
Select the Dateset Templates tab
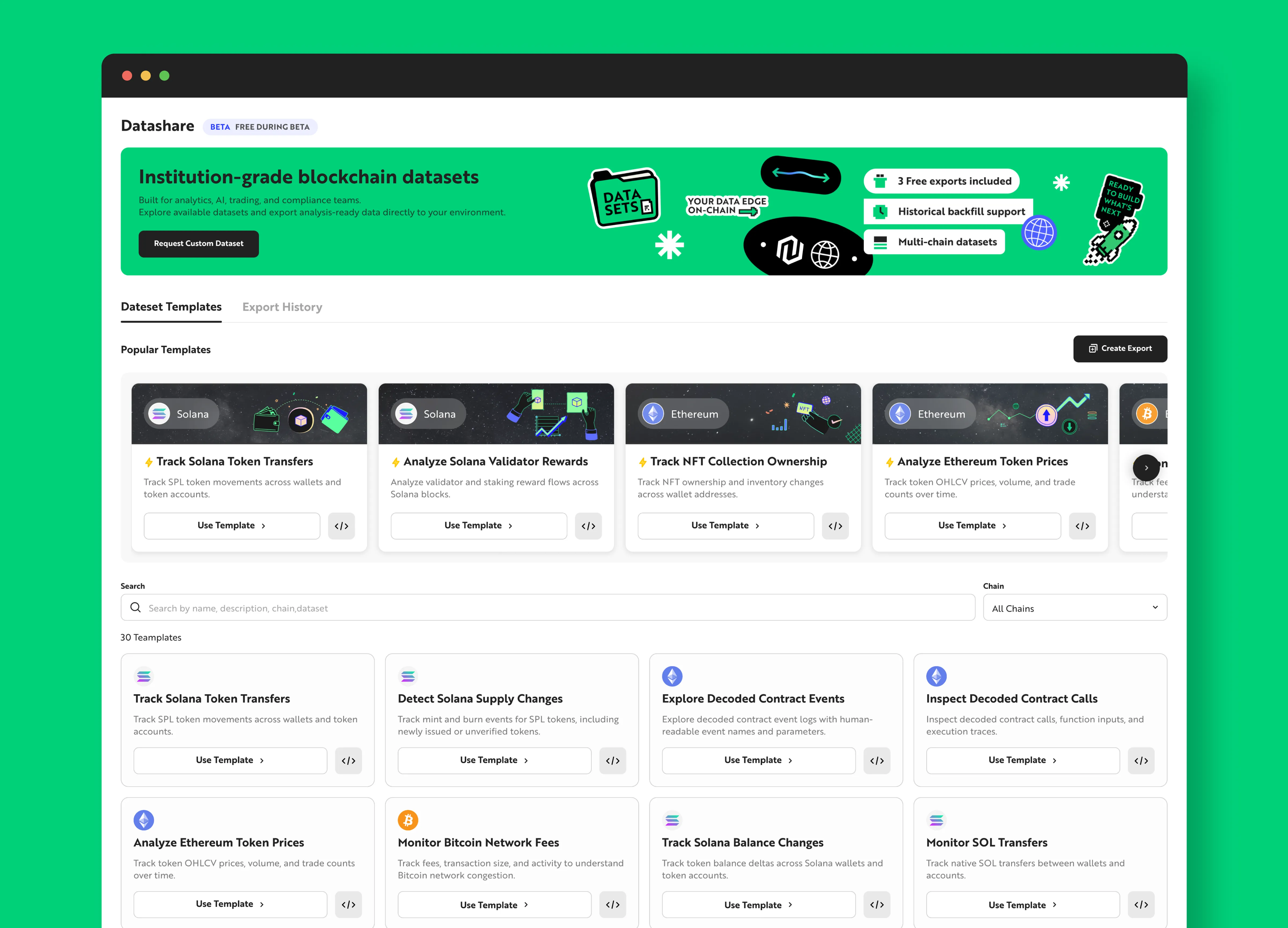click(x=171, y=307)
